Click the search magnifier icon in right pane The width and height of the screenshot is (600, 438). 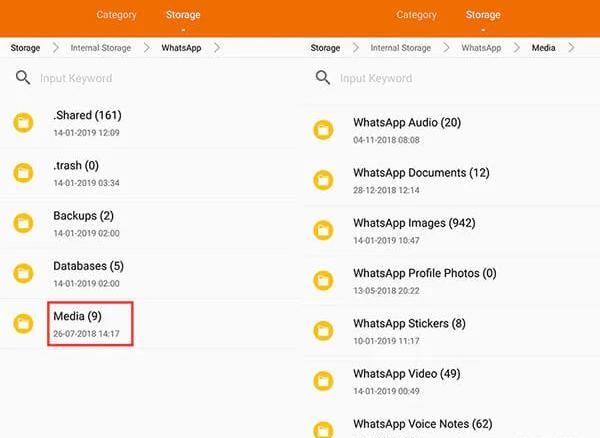pyautogui.click(x=323, y=78)
